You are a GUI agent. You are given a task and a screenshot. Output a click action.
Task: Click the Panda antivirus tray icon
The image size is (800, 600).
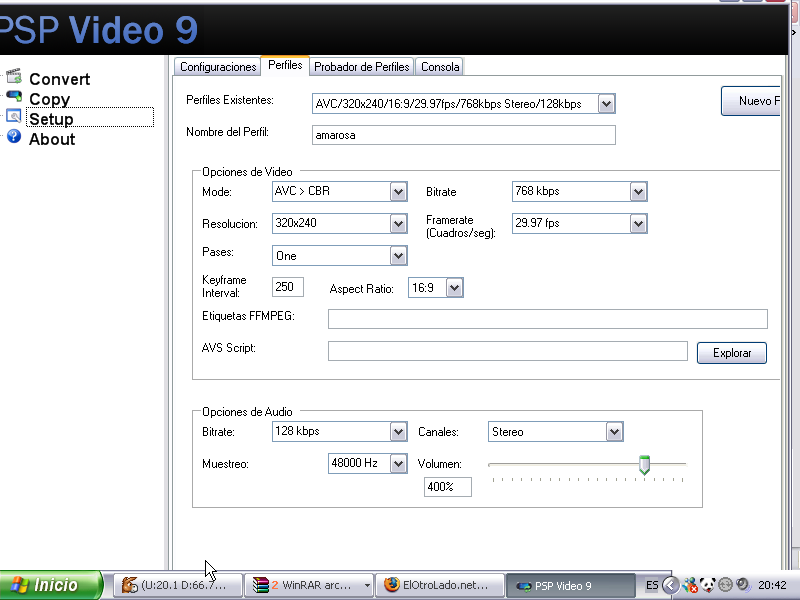pos(707,585)
